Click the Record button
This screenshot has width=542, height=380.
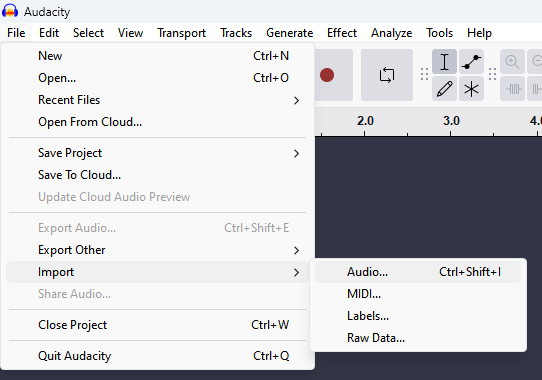point(327,75)
